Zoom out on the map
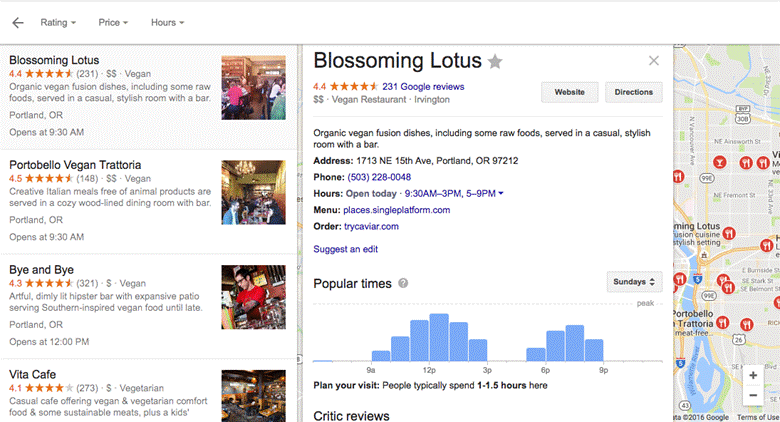Viewport: 780px width, 422px height. point(752,397)
